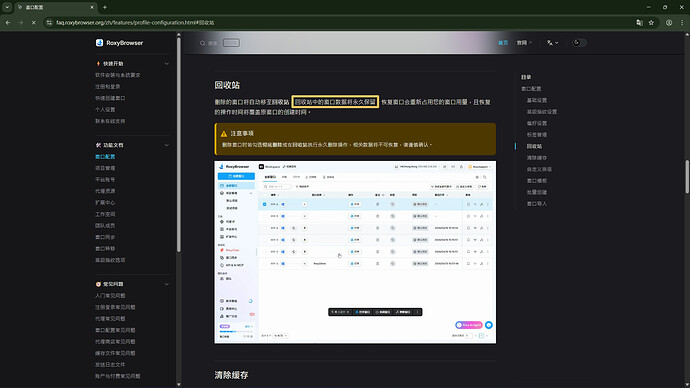
Task: Select 工作空间 in the sidebar
Action: point(105,214)
